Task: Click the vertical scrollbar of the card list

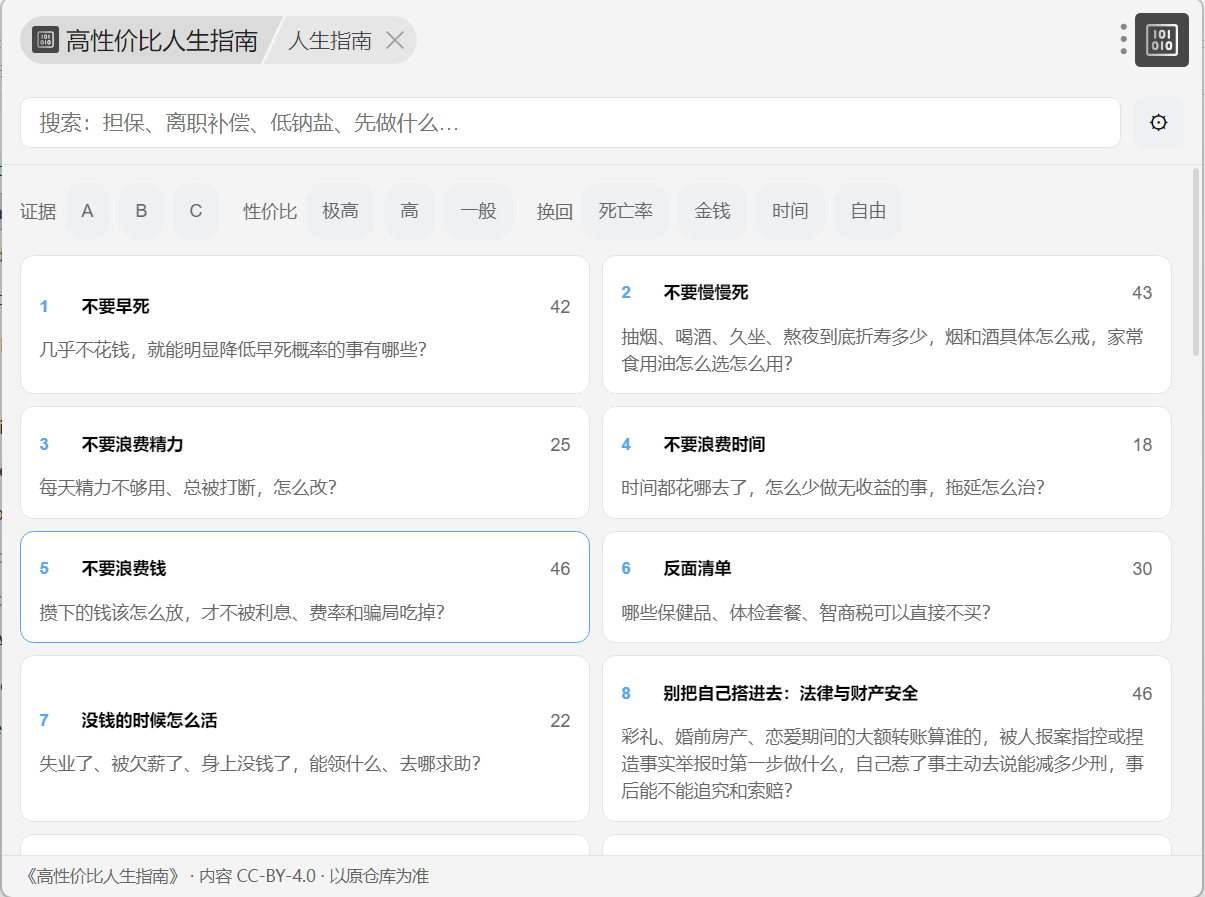Action: (1195, 262)
